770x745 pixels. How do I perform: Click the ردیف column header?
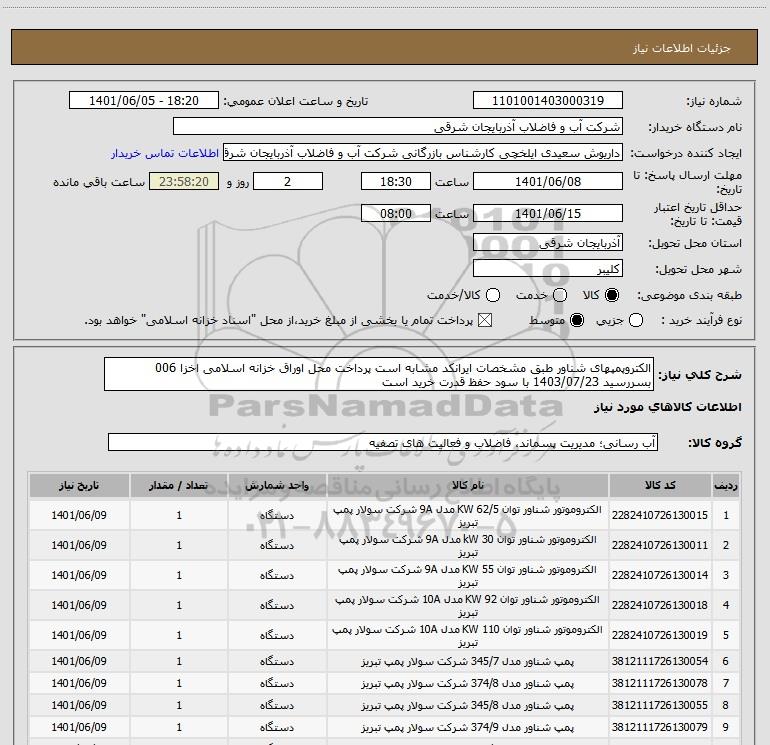pos(726,486)
